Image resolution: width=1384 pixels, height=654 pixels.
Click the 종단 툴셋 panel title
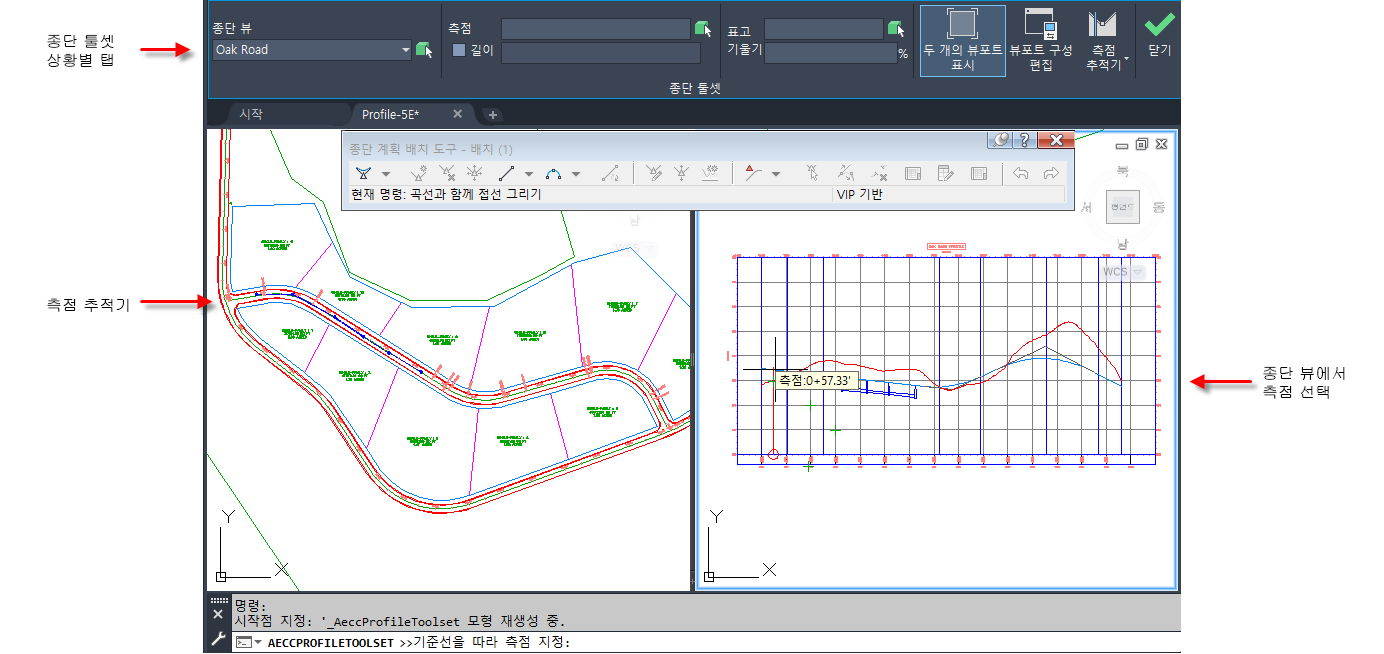(695, 88)
